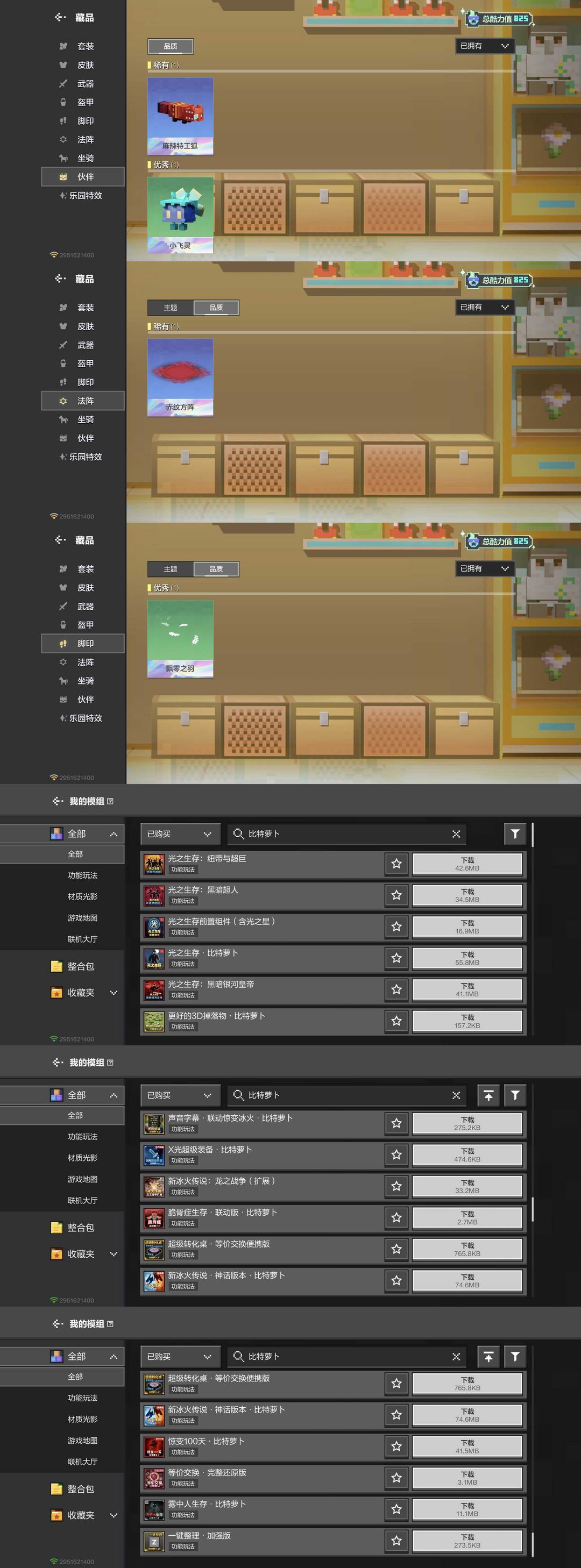Click the highlighted 伙伴 sidebar item
This screenshot has width=581, height=1568.
(x=83, y=176)
